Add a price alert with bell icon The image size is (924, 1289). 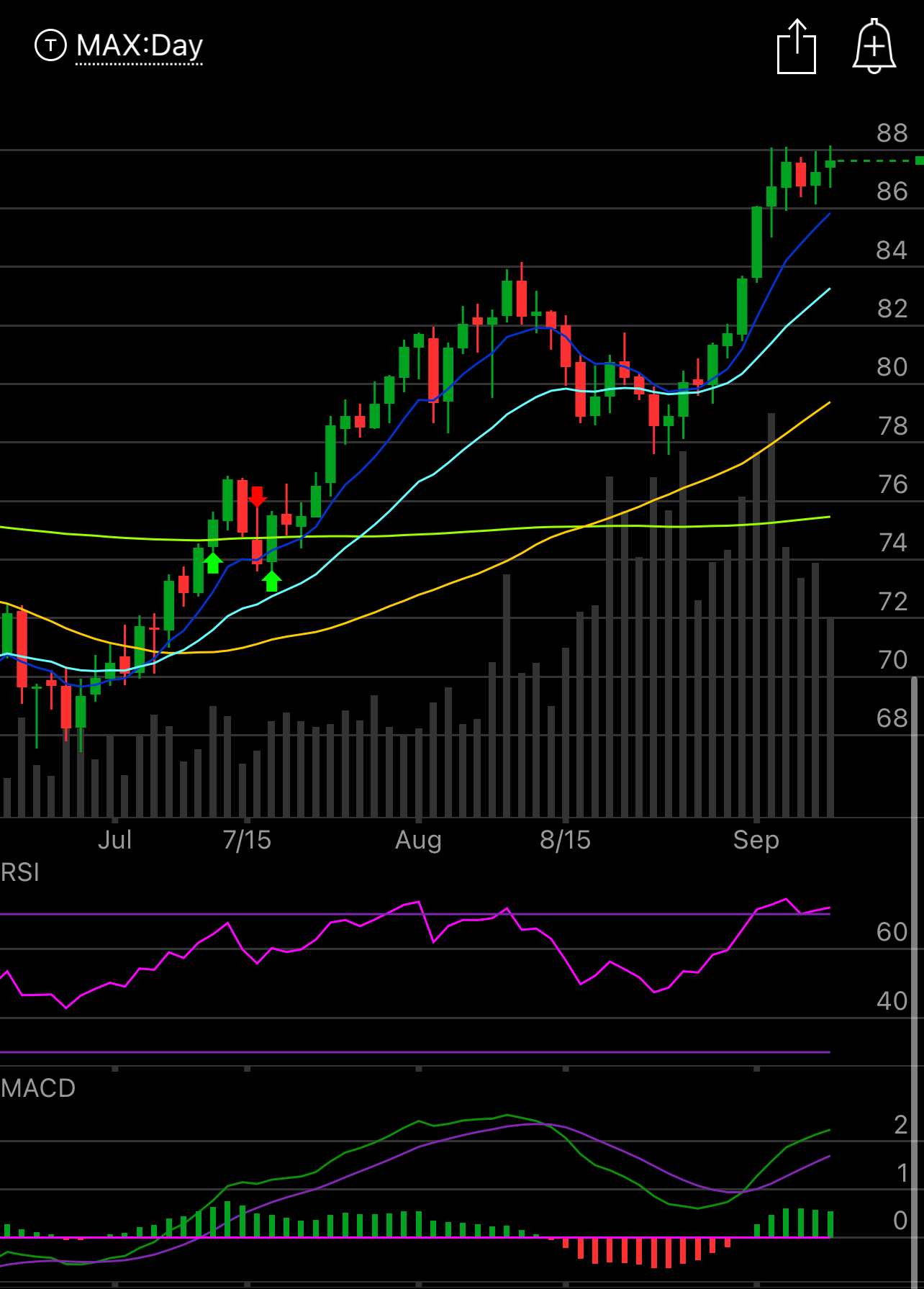coord(874,46)
